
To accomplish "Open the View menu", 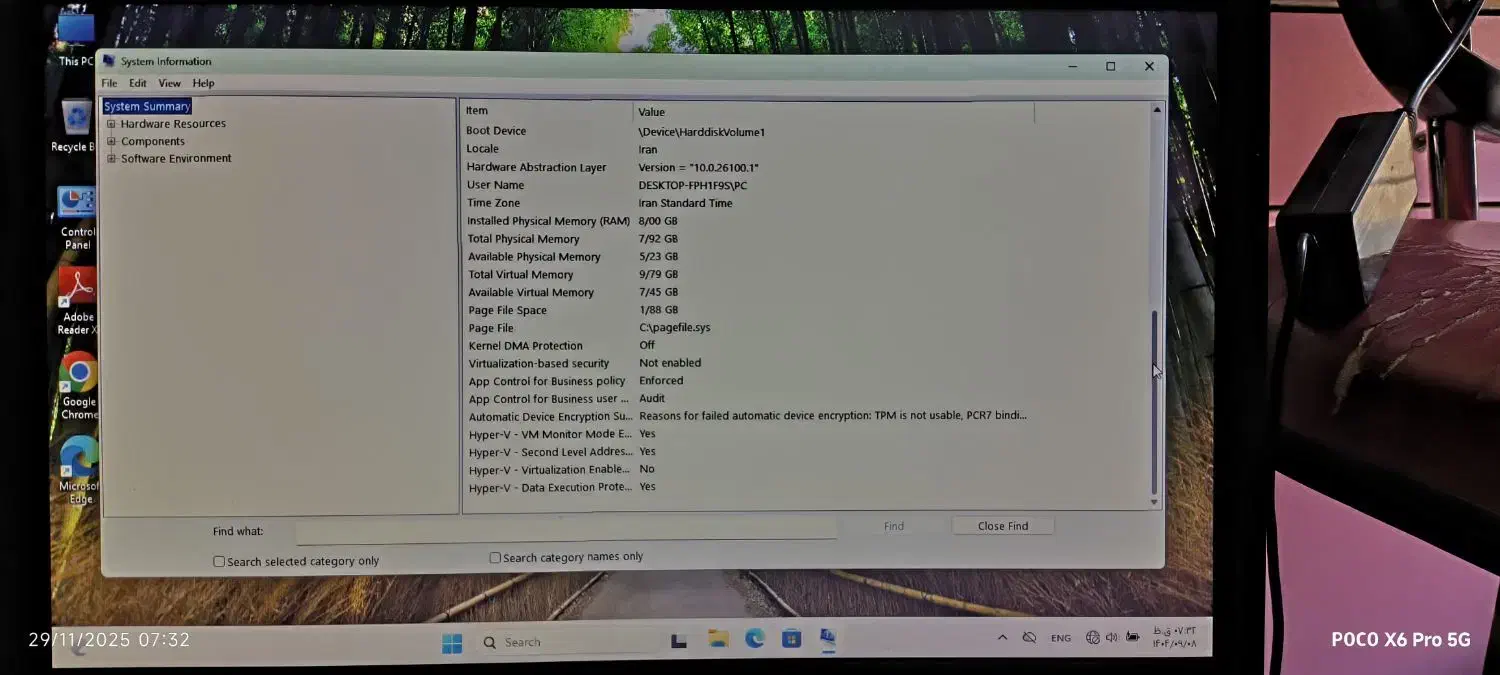I will coord(169,83).
